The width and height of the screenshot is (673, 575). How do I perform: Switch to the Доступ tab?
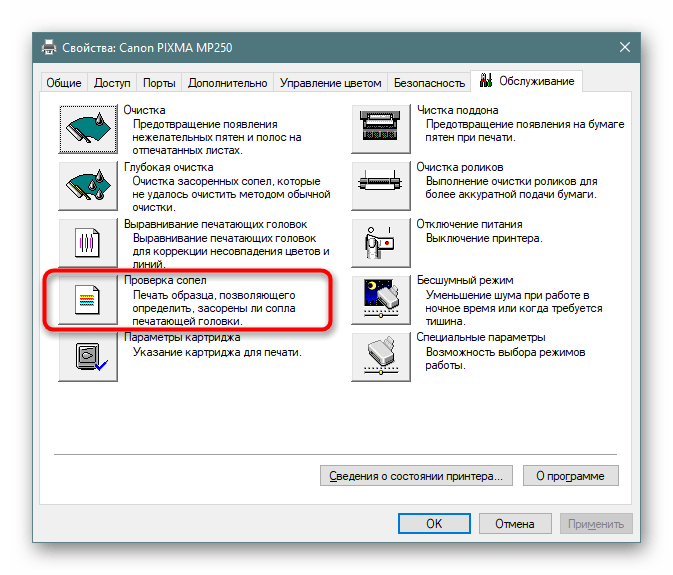click(x=112, y=83)
